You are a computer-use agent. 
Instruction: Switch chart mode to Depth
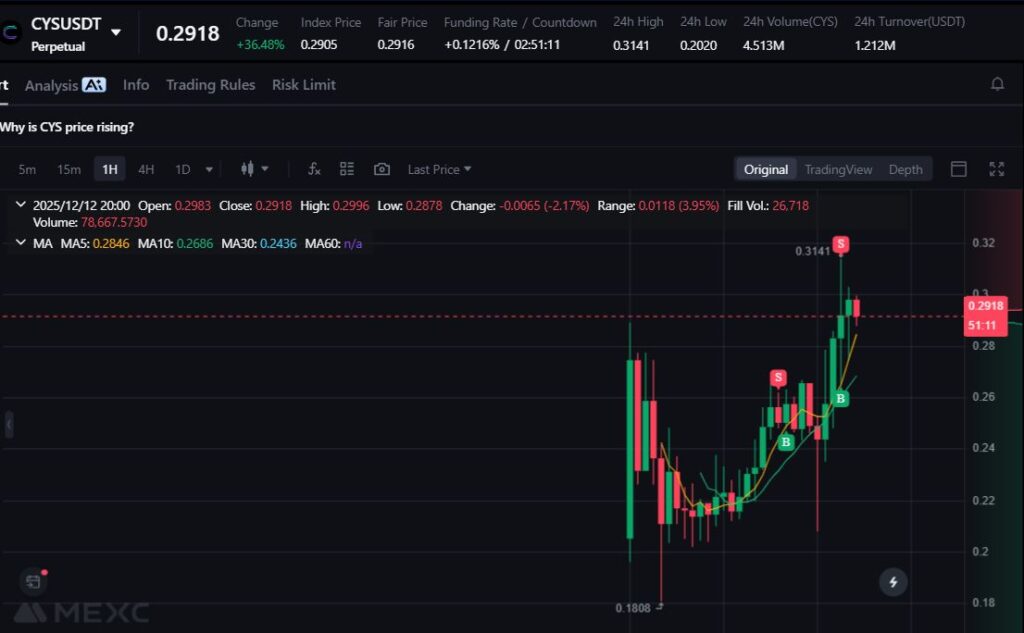pyautogui.click(x=905, y=169)
